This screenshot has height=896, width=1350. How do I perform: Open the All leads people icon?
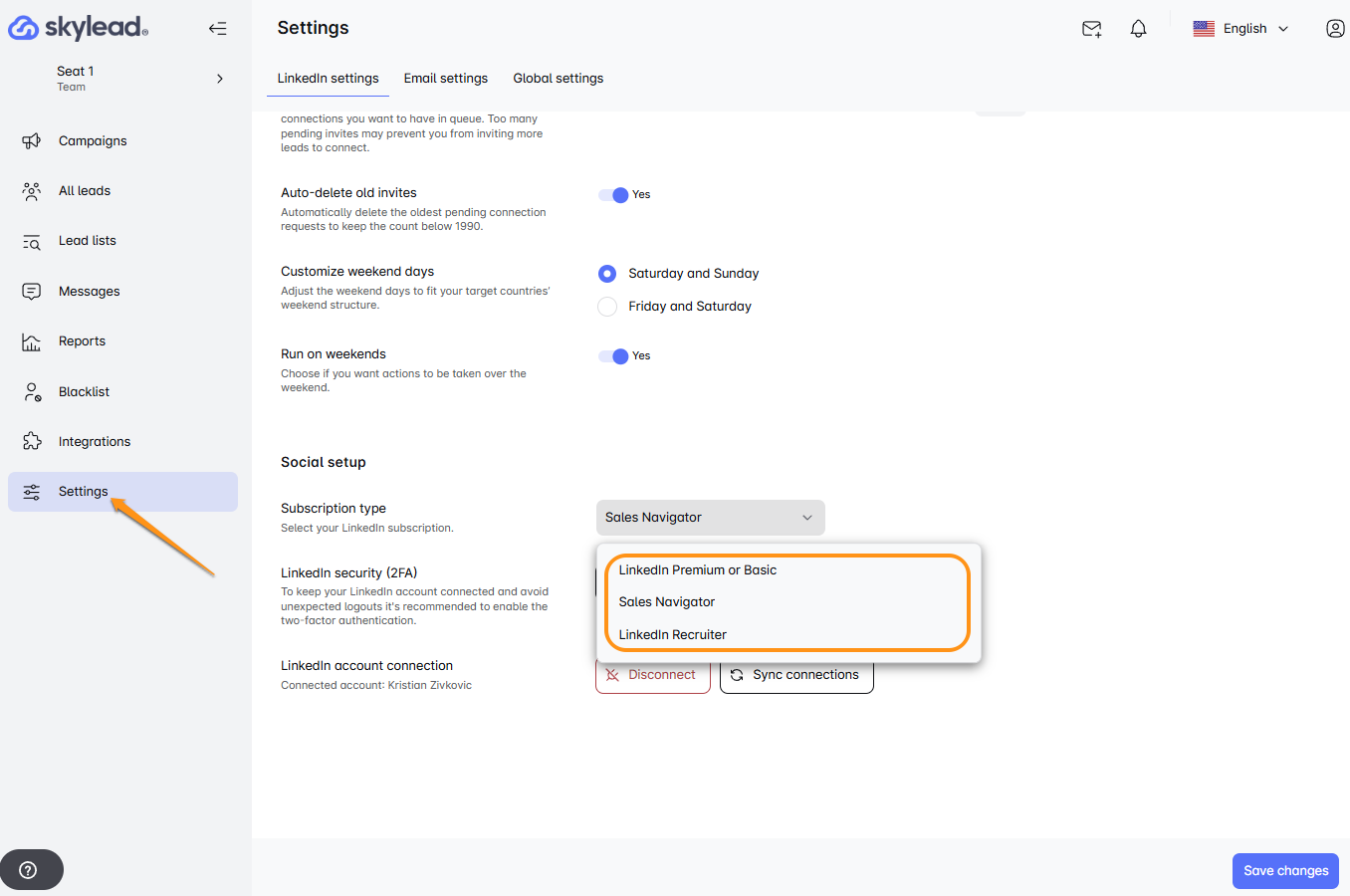[x=32, y=191]
